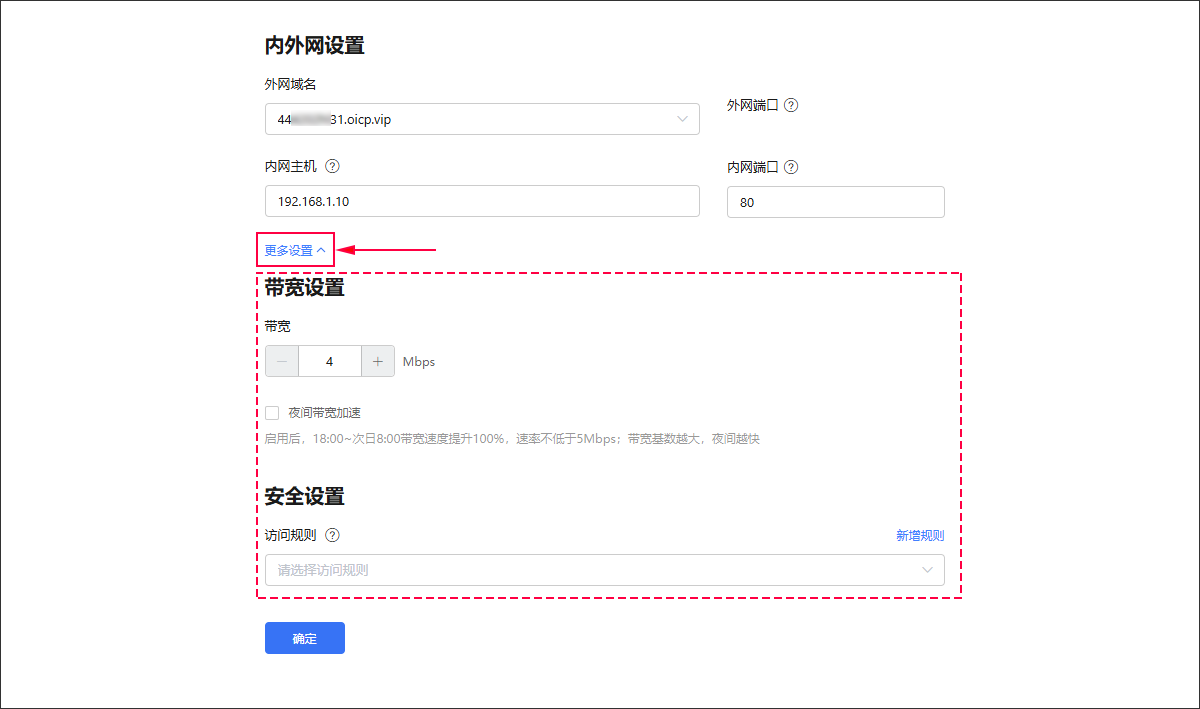
Task: Enable the 夜间带宽加速 checkbox
Action: click(272, 412)
